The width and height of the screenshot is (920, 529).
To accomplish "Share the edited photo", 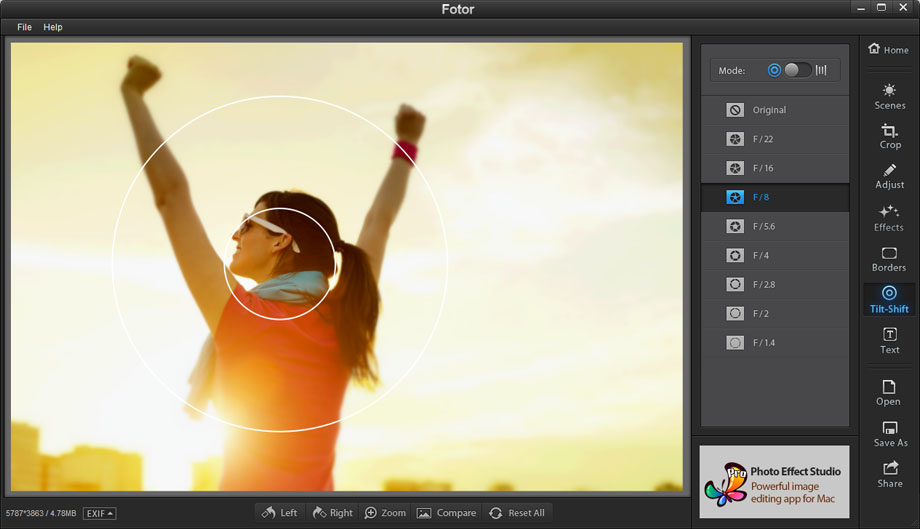I will pyautogui.click(x=889, y=475).
